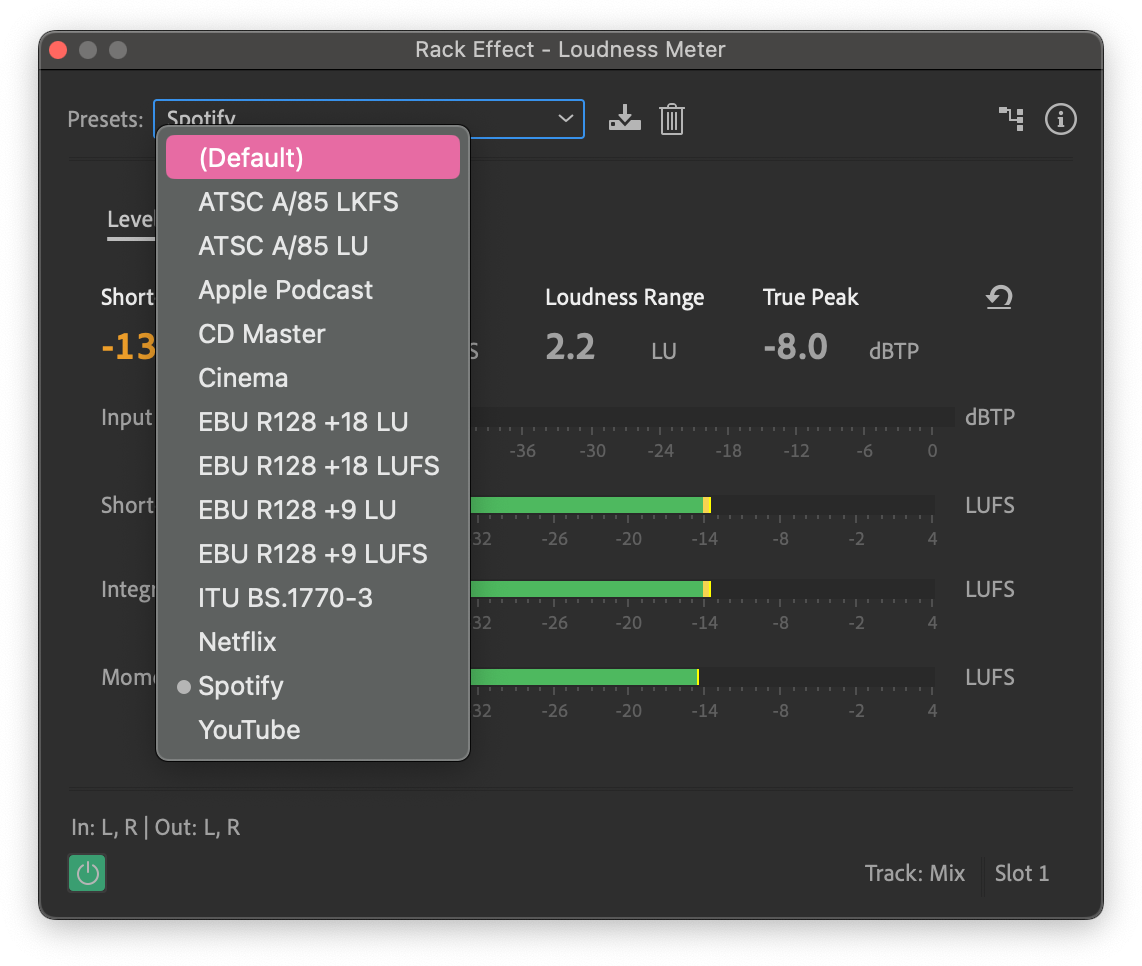The image size is (1142, 966).
Task: Collapse the preset list via its chevron
Action: click(566, 118)
